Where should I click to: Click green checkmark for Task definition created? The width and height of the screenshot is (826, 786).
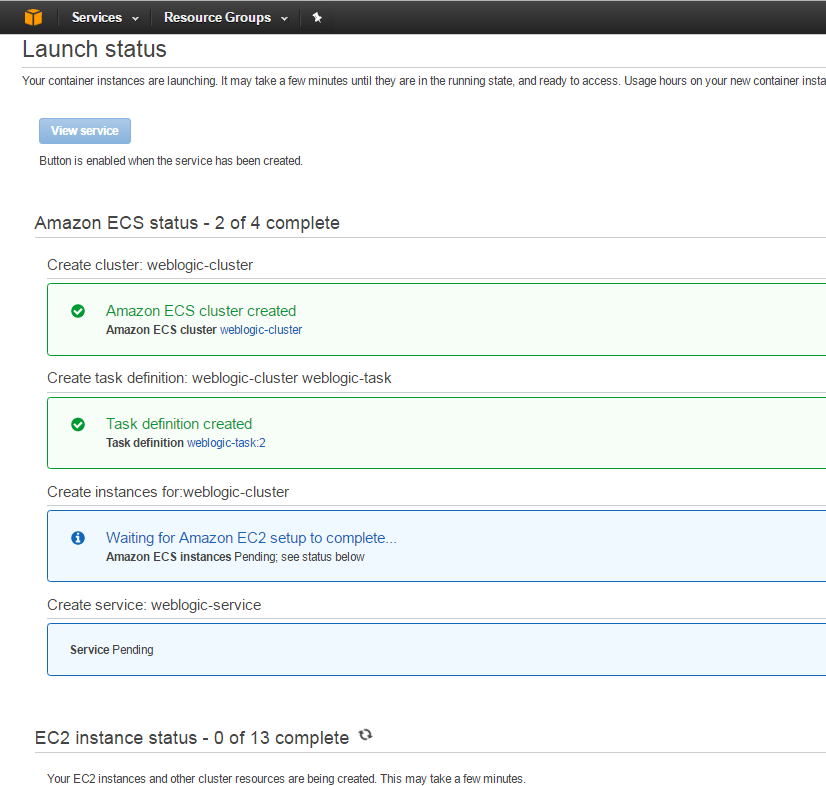[x=78, y=424]
